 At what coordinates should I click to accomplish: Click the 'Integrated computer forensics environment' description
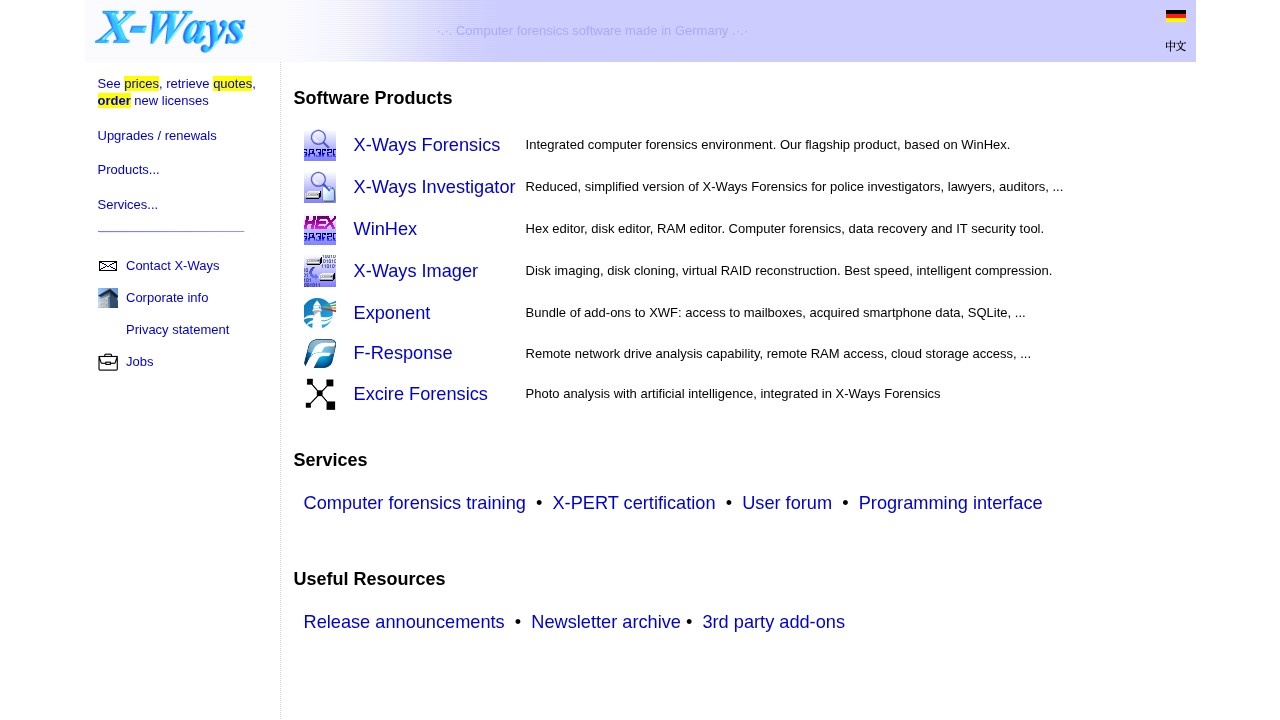click(768, 145)
